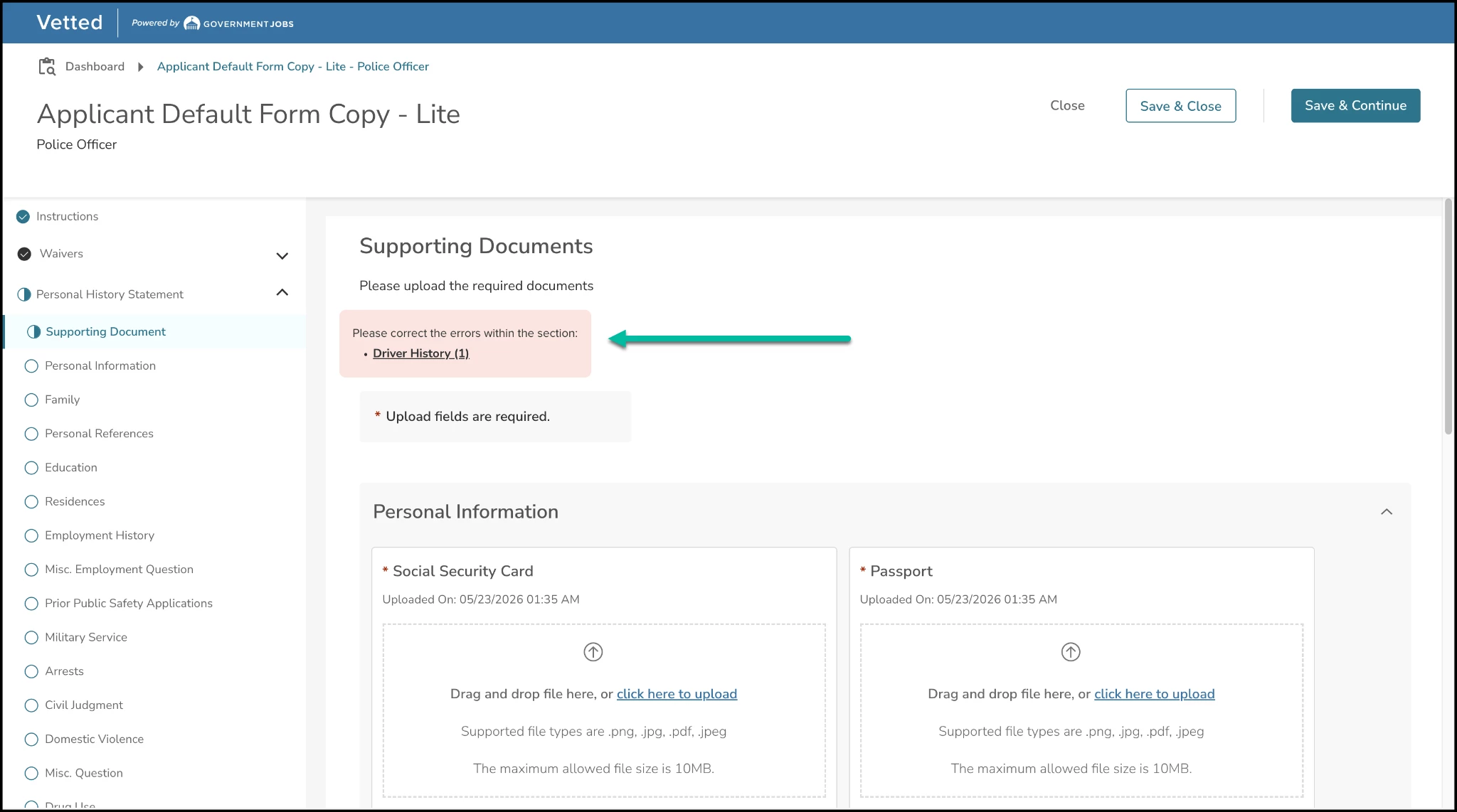Collapse the Personal History Statement section chevron
Screen dimensions: 1457x812
282,292
